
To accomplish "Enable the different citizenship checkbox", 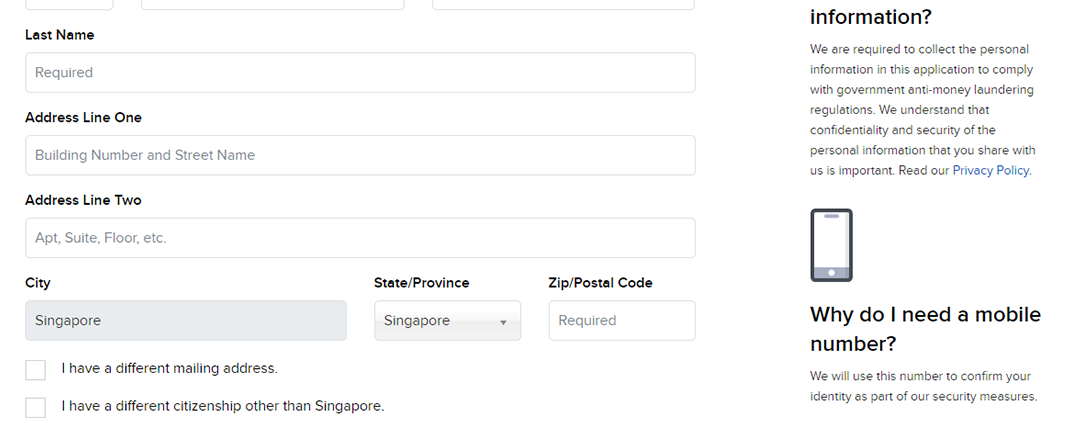I will point(36,407).
